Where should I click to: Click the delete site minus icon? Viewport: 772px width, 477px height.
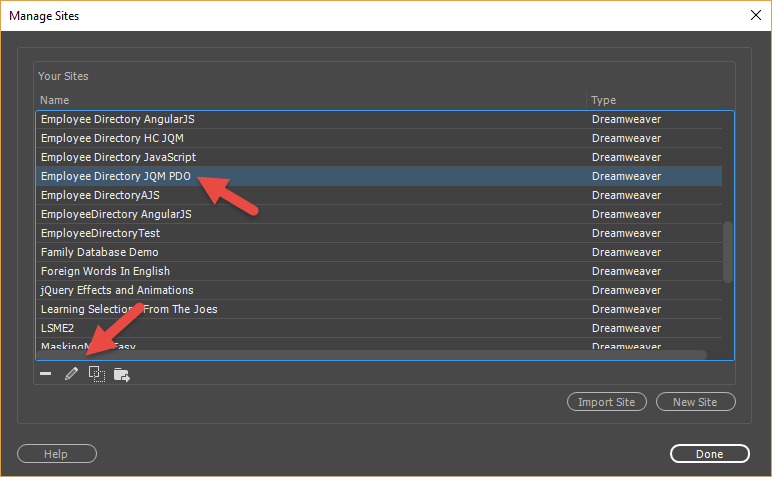pos(46,374)
